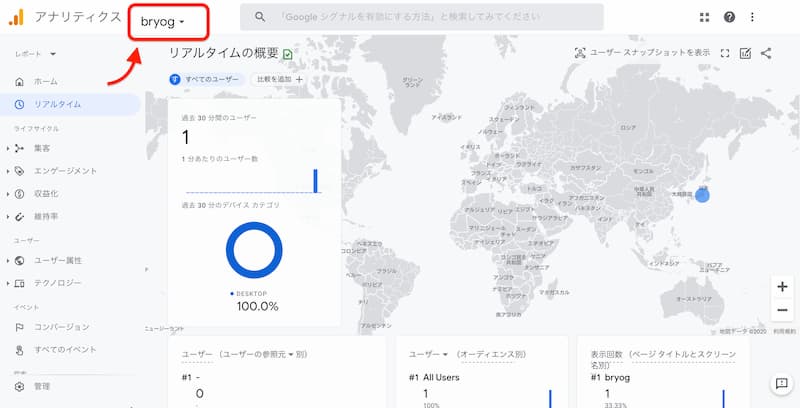800x408 pixels.
Task: Click the 管理 gear icon
Action: [x=19, y=387]
